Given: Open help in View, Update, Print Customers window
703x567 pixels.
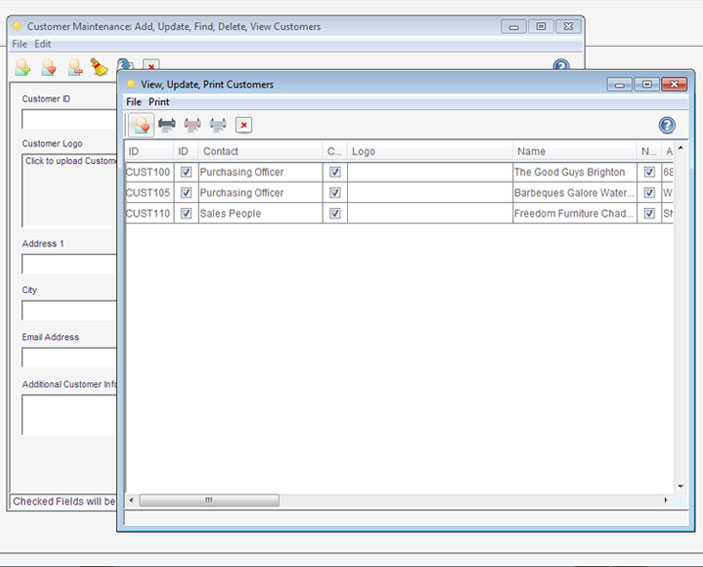Looking at the screenshot, I should point(667,125).
